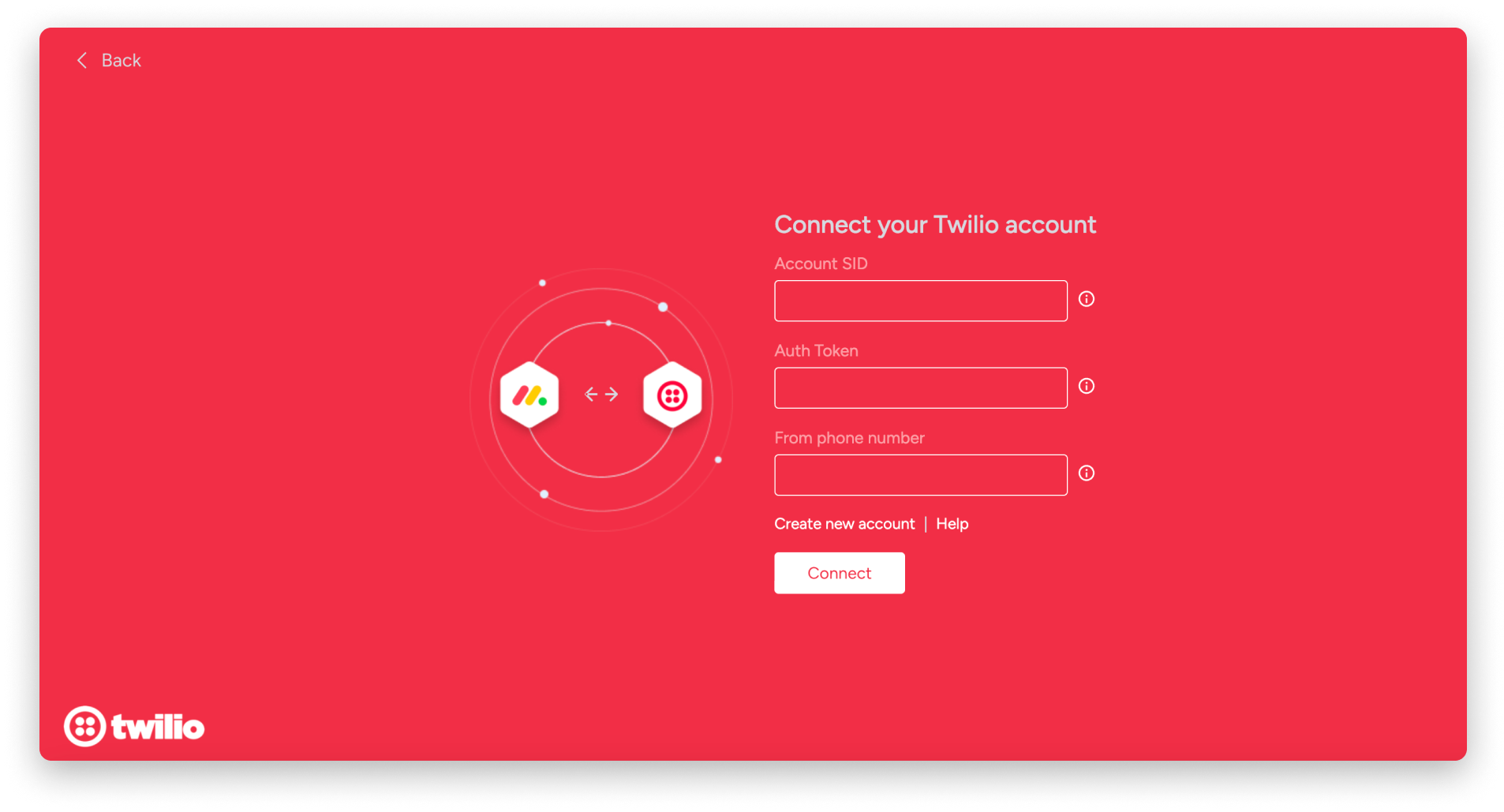
Task: Open the Help link
Action: tap(952, 524)
